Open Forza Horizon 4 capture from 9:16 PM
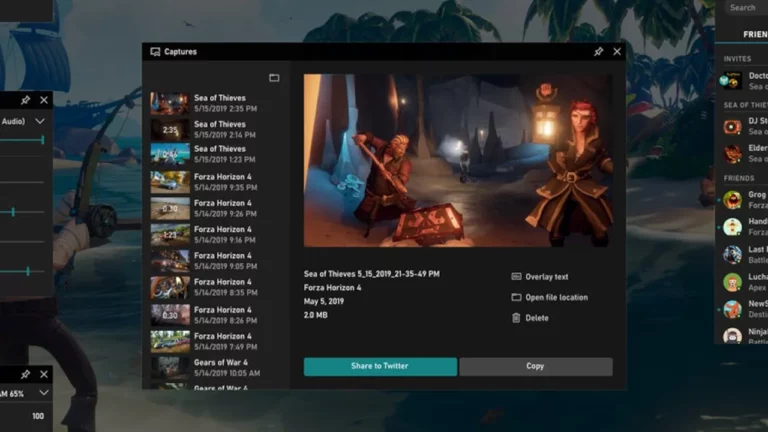This screenshot has width=768, height=432. (x=215, y=235)
